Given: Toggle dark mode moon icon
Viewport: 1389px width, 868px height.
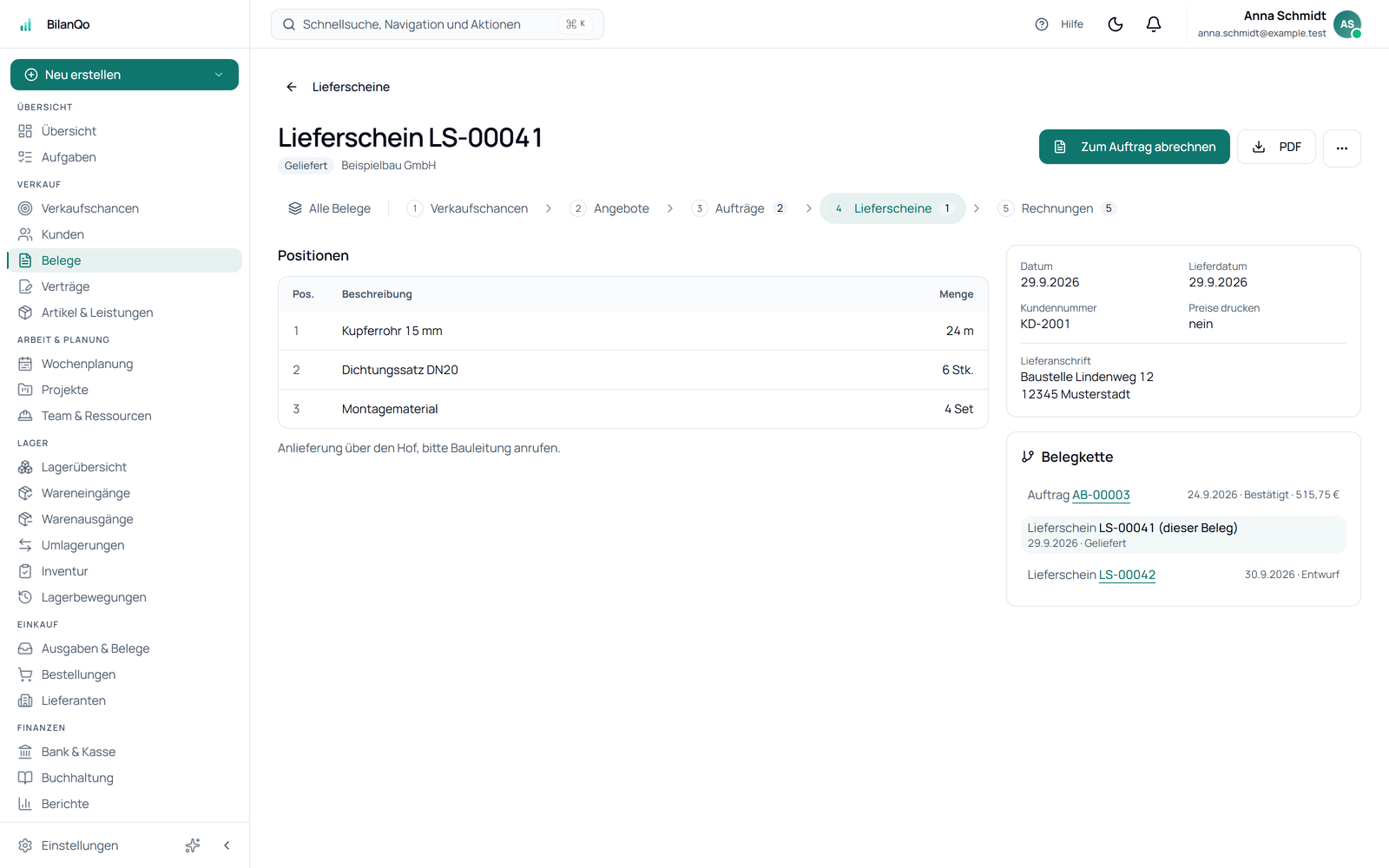Looking at the screenshot, I should click(1116, 24).
